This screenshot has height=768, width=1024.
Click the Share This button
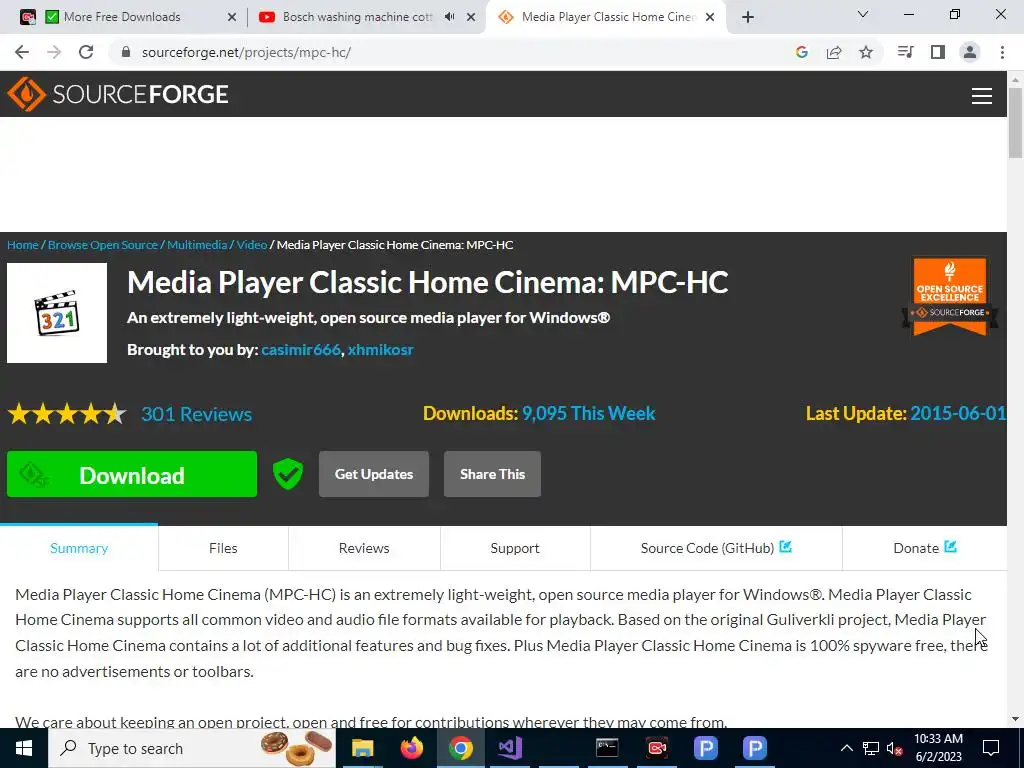click(492, 474)
